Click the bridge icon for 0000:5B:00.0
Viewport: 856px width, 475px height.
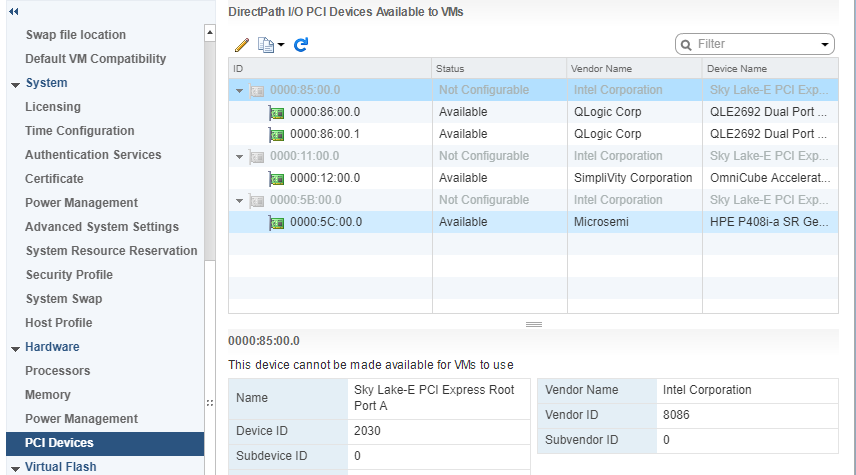257,201
